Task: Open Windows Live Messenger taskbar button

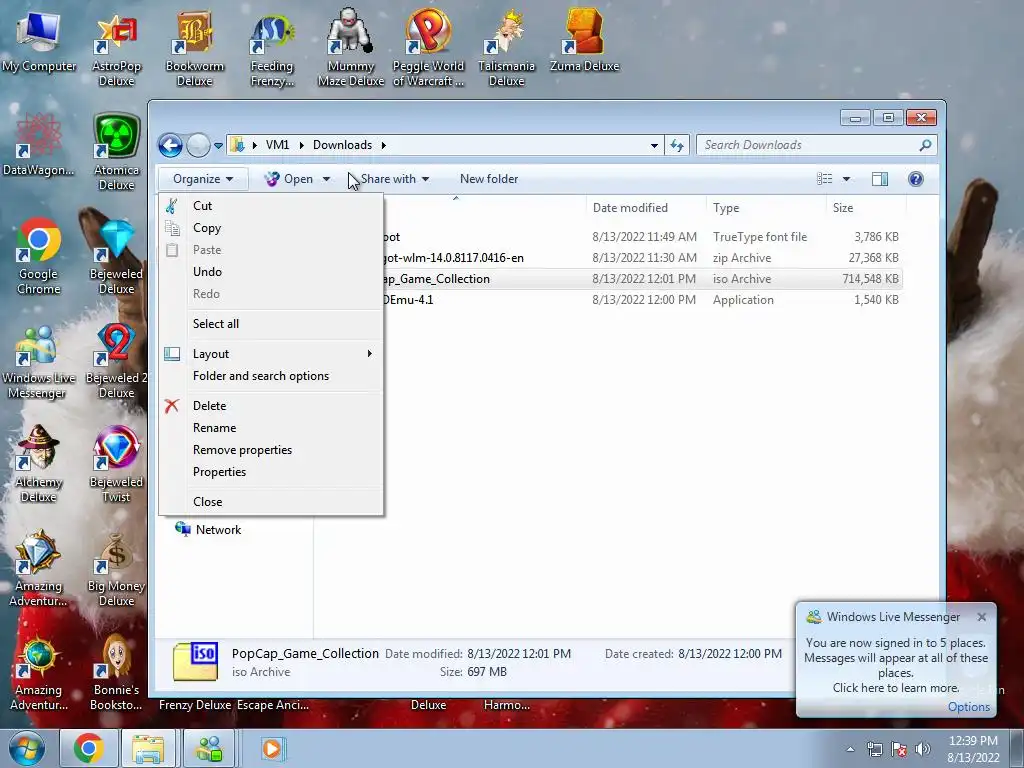Action: [x=209, y=748]
